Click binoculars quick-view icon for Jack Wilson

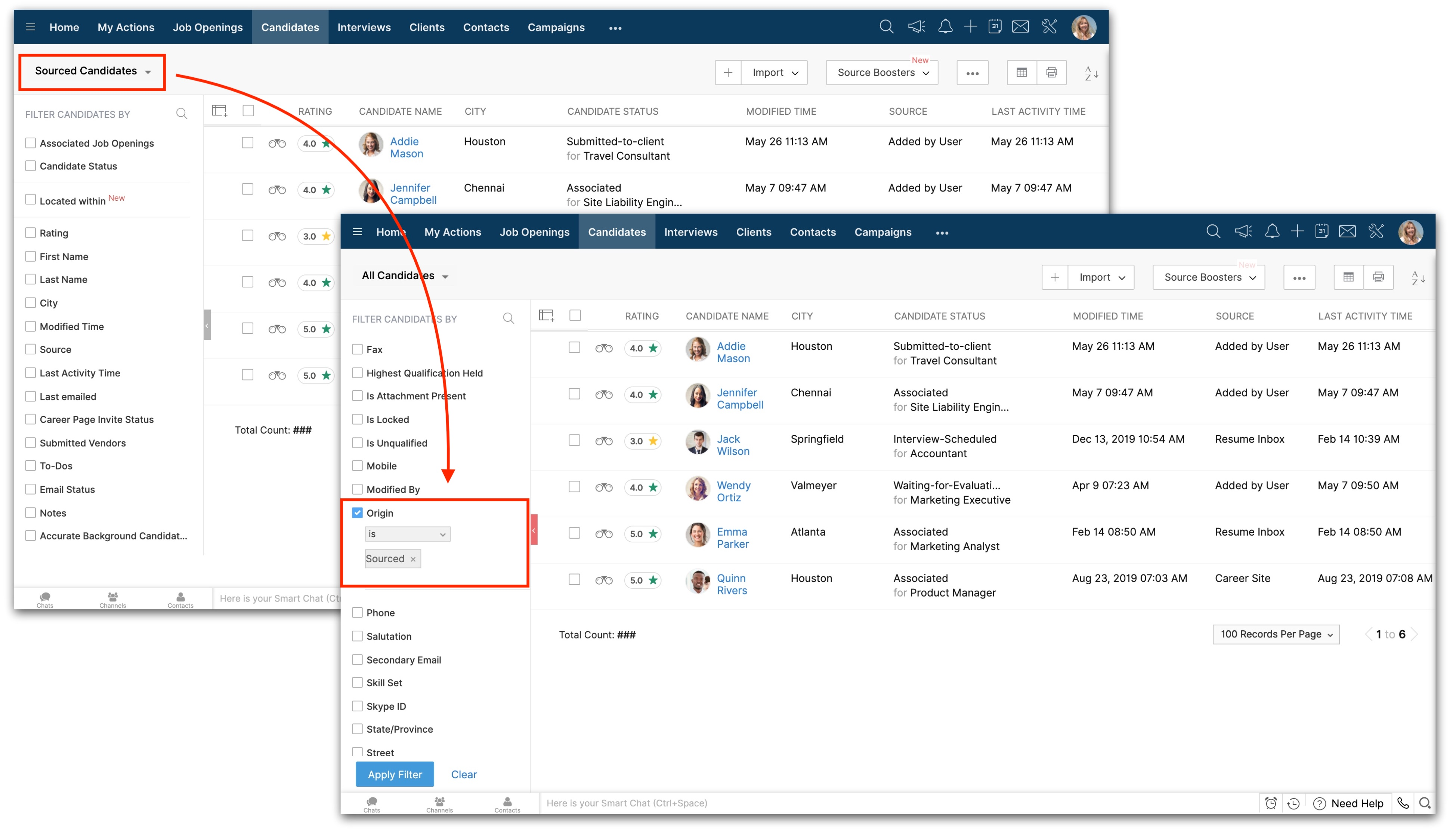pos(604,441)
